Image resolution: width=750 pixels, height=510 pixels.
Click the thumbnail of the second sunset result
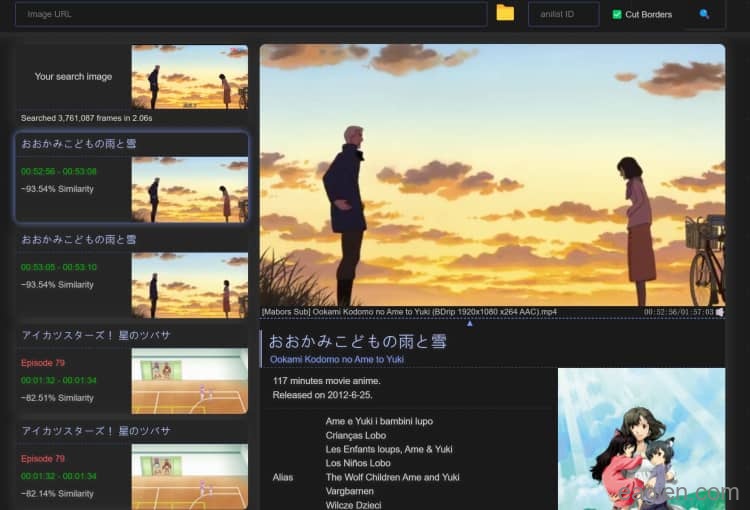(189, 285)
